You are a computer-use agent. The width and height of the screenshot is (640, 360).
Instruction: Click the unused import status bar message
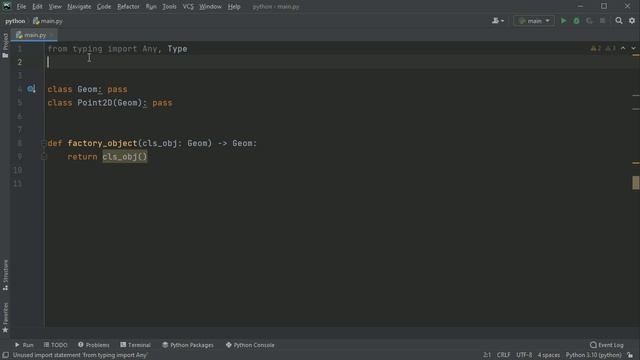coord(80,355)
